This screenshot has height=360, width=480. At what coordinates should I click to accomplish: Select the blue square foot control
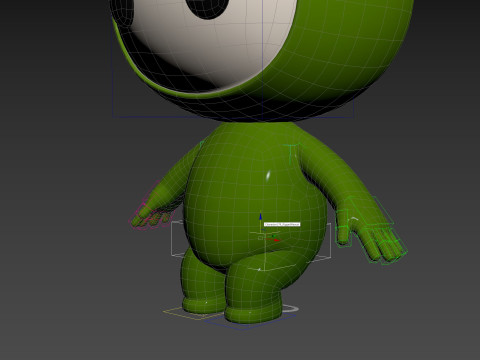[250, 322]
